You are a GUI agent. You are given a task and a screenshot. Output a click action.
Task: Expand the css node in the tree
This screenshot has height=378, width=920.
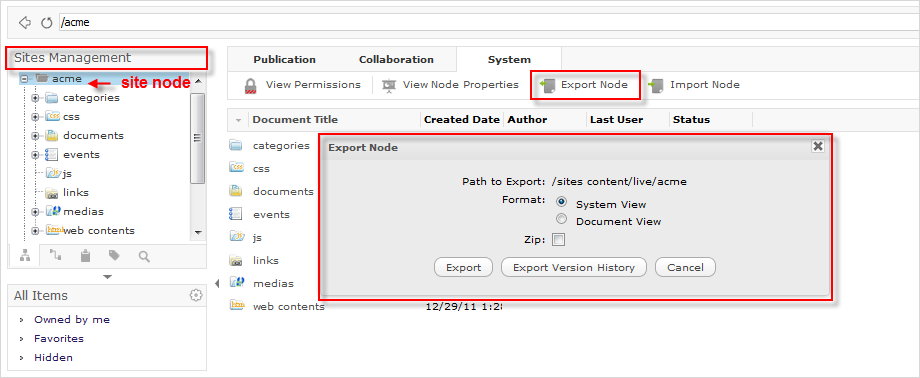35,117
